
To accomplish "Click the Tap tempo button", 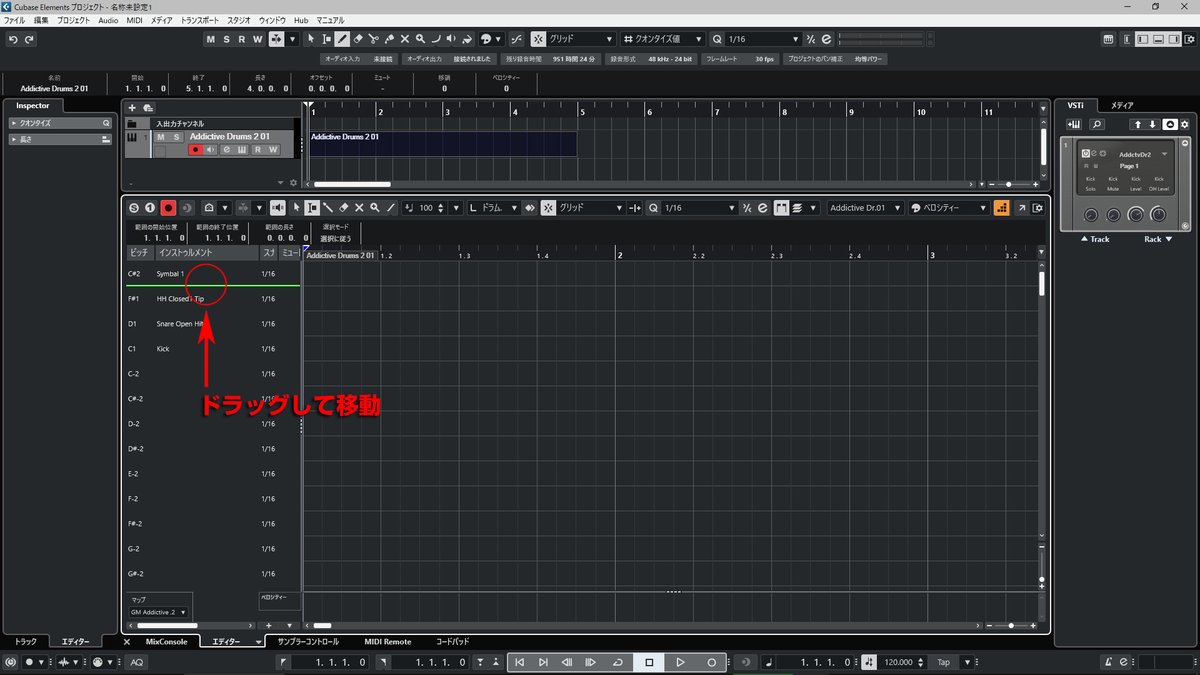I will (943, 662).
